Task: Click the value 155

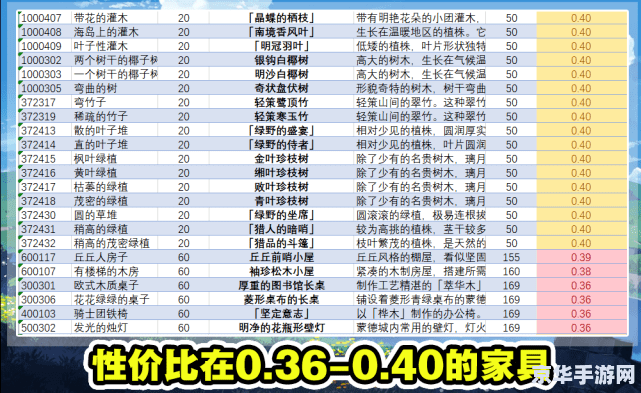Action: click(511, 257)
